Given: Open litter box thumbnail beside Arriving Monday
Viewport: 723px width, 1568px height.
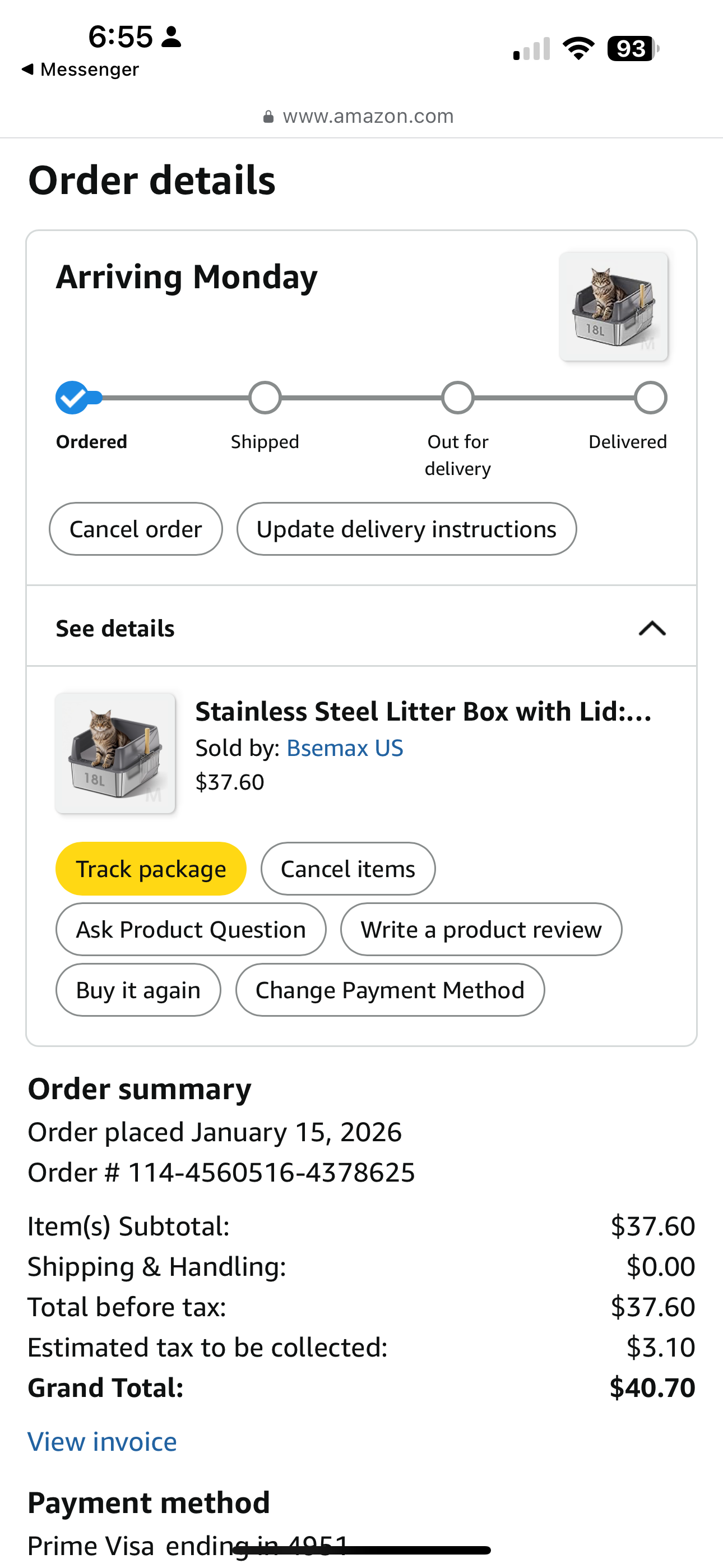Looking at the screenshot, I should (x=614, y=307).
